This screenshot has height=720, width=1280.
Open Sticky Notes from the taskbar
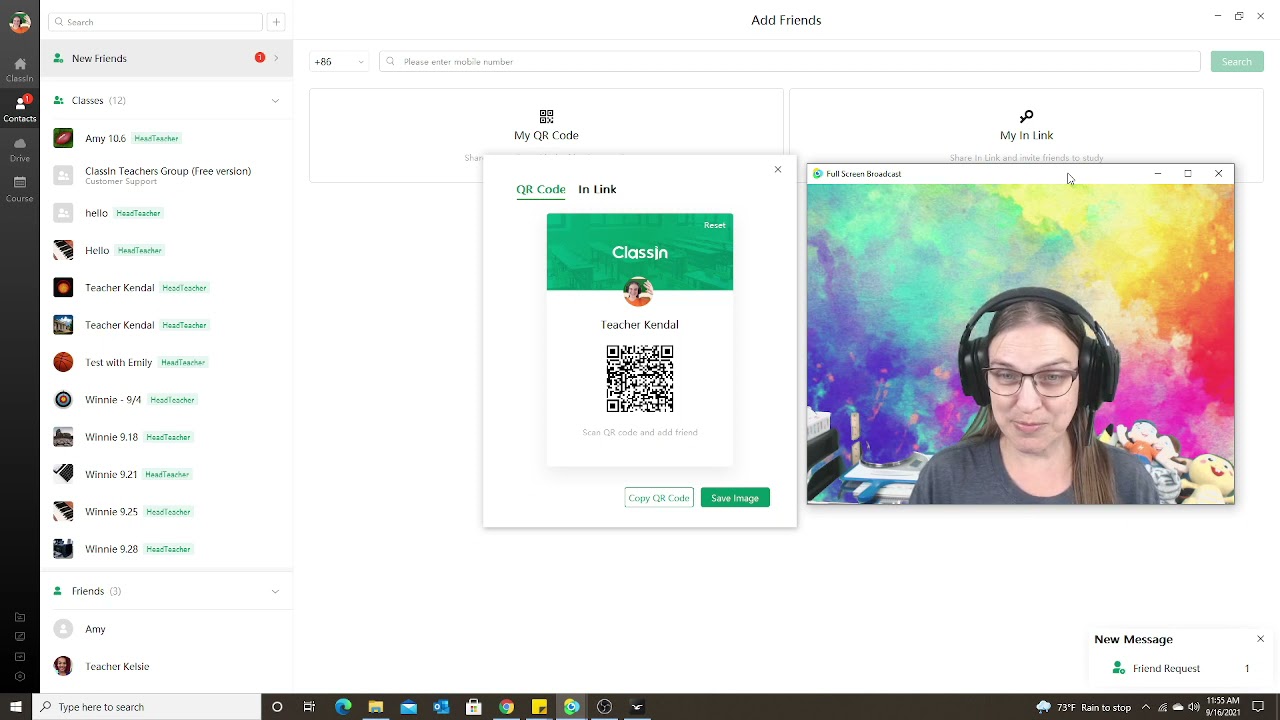539,707
